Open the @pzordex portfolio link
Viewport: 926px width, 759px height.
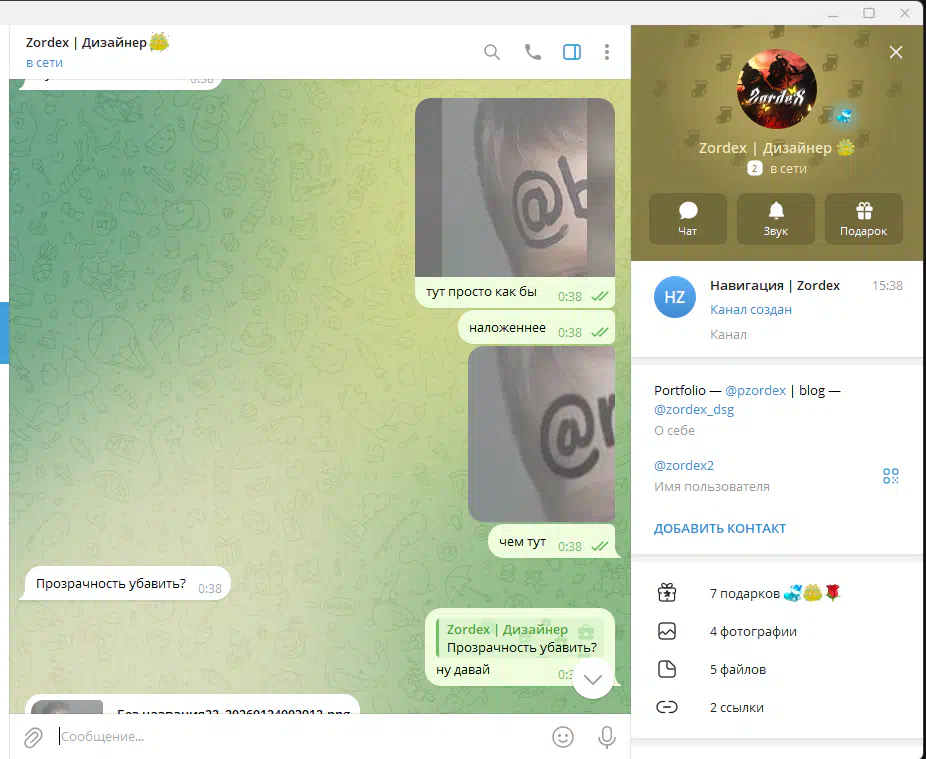(755, 391)
